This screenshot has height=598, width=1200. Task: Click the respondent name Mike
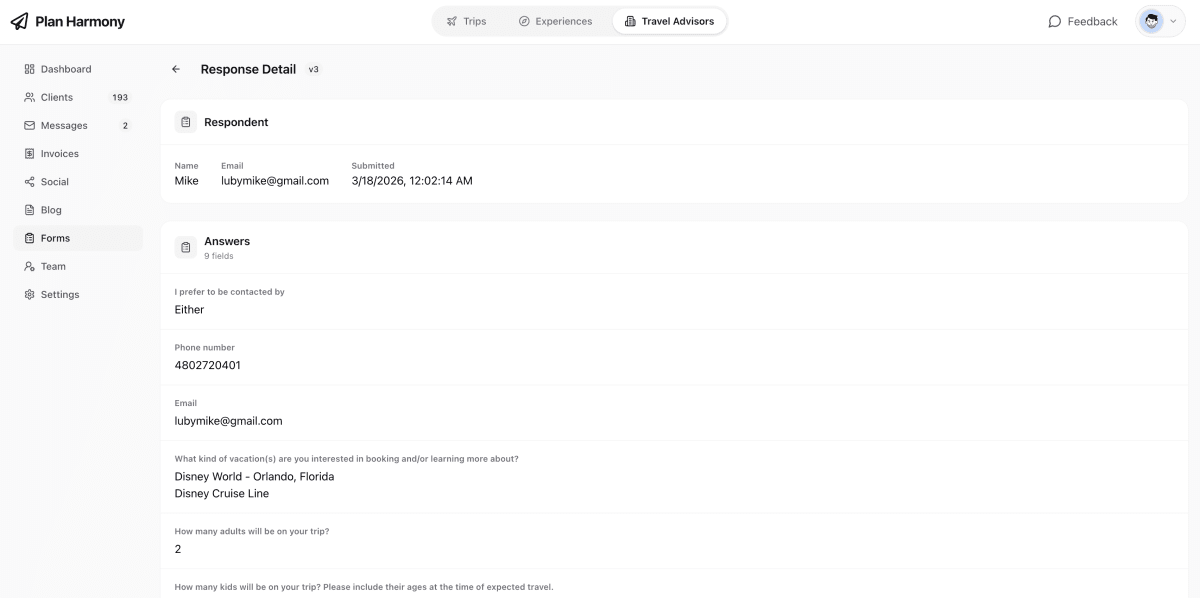[187, 181]
